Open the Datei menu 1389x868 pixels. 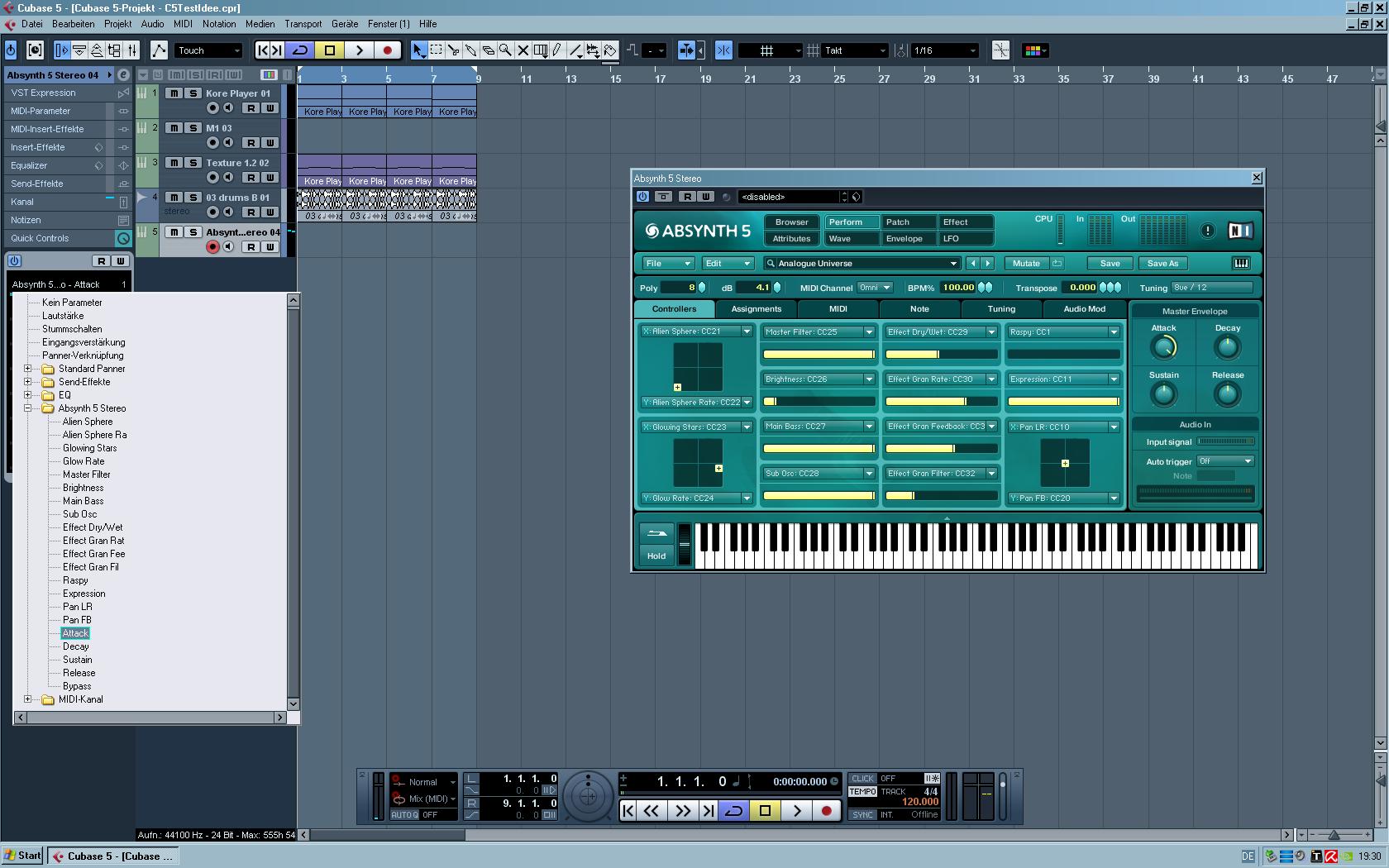pyautogui.click(x=32, y=24)
